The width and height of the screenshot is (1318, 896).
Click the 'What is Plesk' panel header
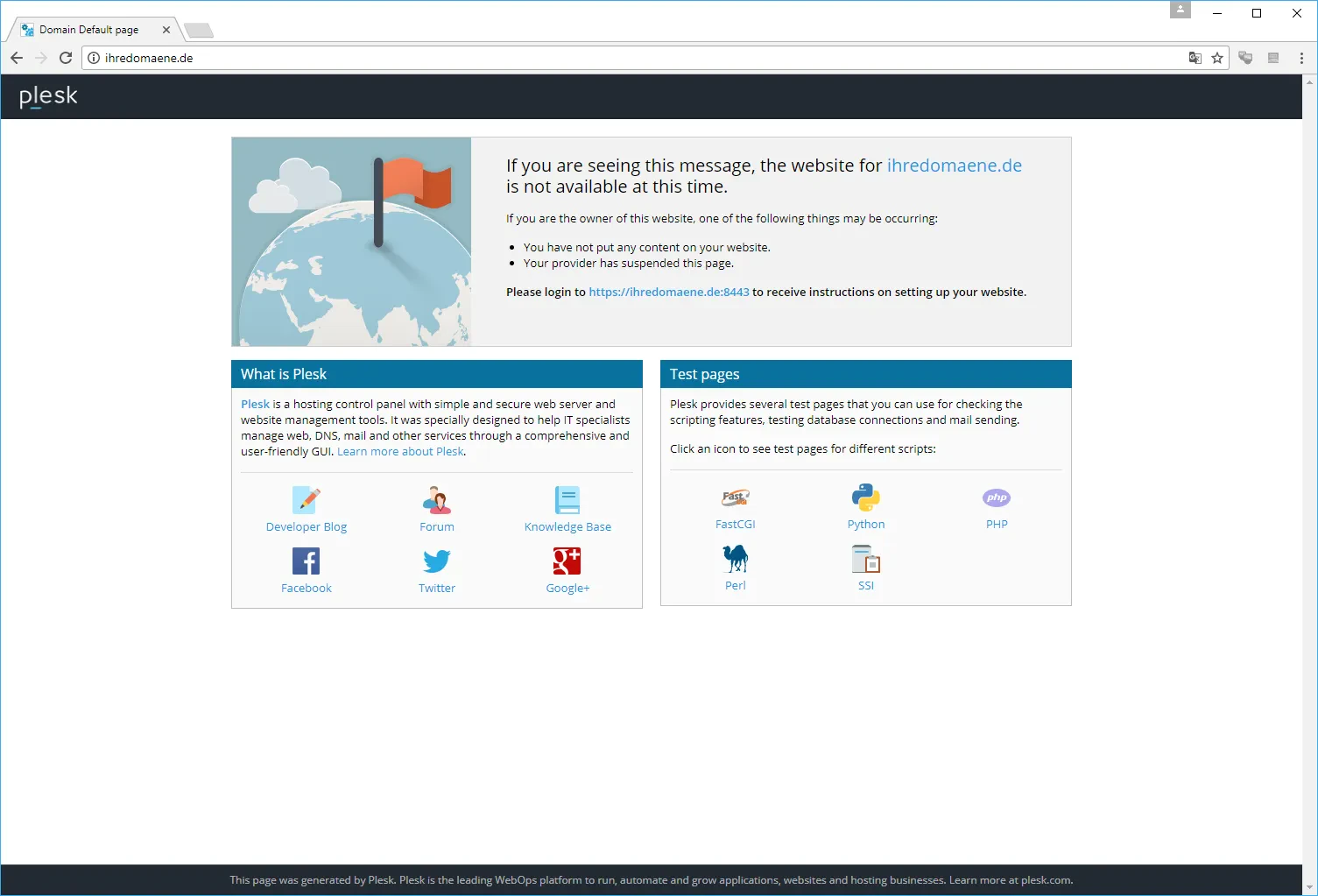437,374
